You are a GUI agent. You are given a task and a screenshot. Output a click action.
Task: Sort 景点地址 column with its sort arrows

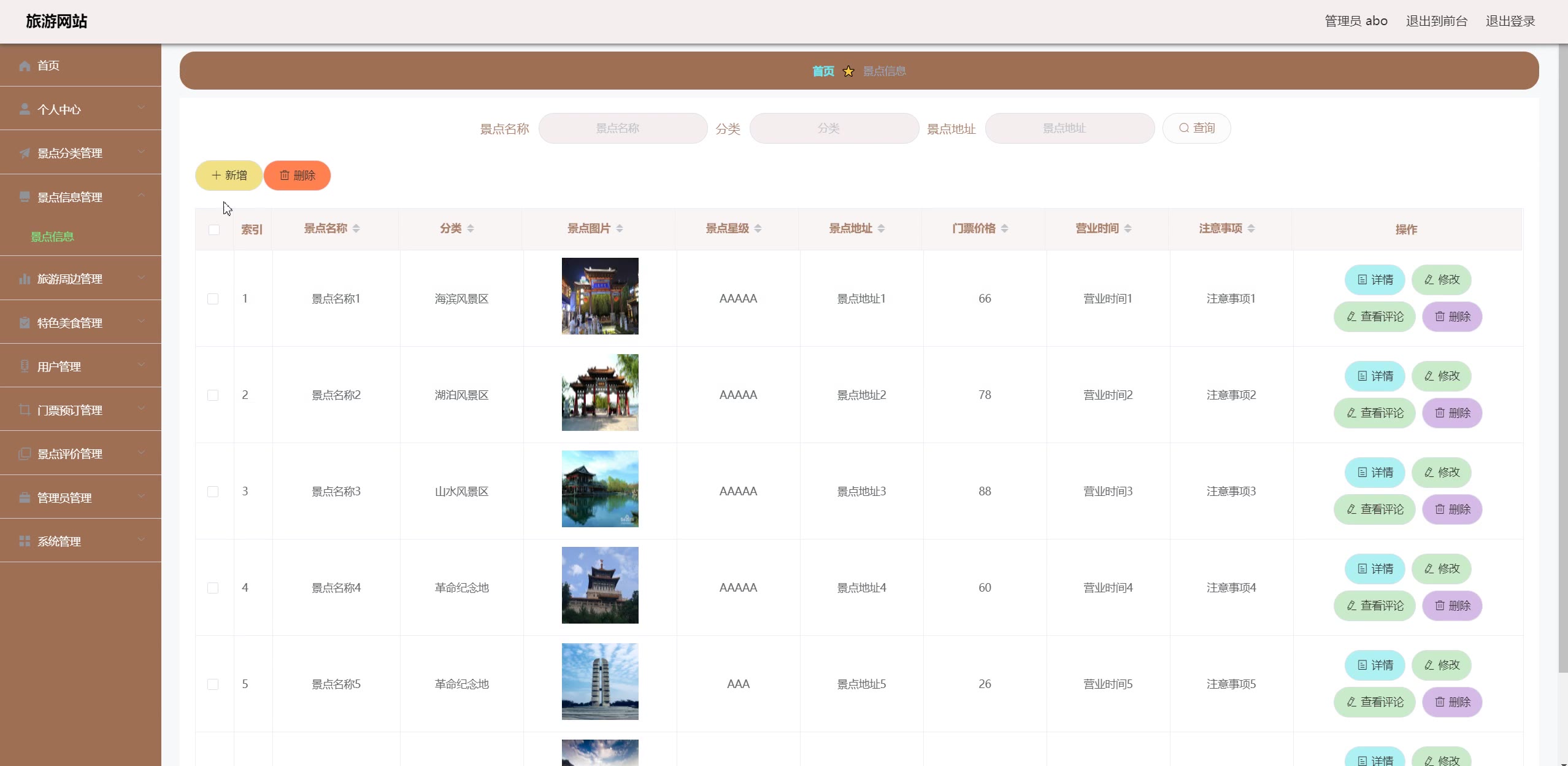882,228
